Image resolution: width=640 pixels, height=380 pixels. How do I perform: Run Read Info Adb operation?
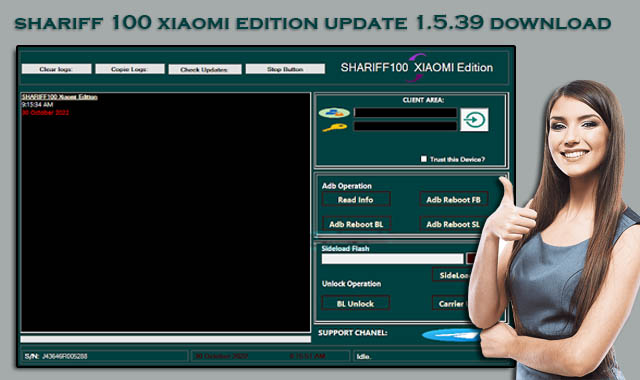coord(356,200)
